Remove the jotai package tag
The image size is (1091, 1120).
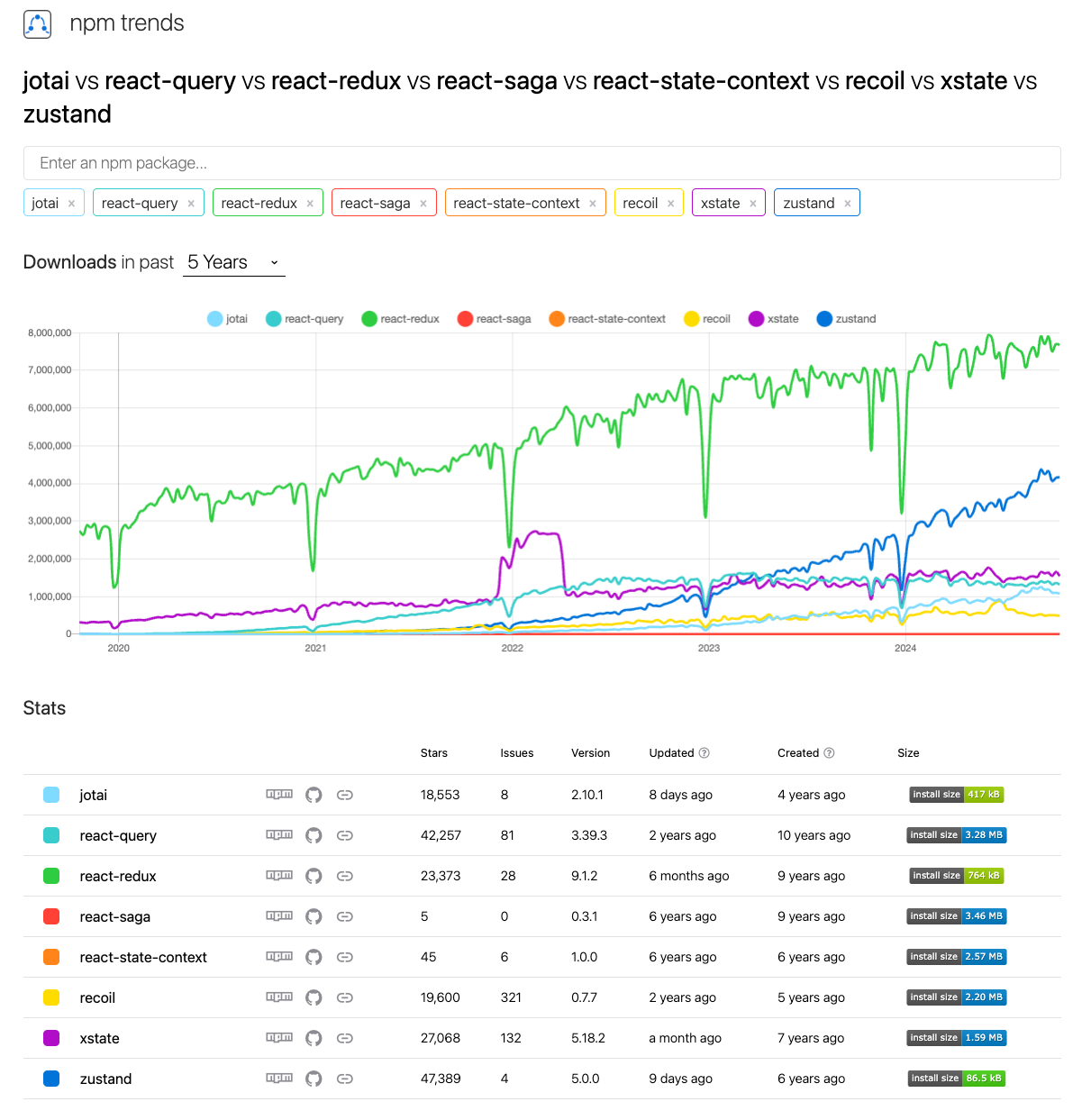coord(72,204)
